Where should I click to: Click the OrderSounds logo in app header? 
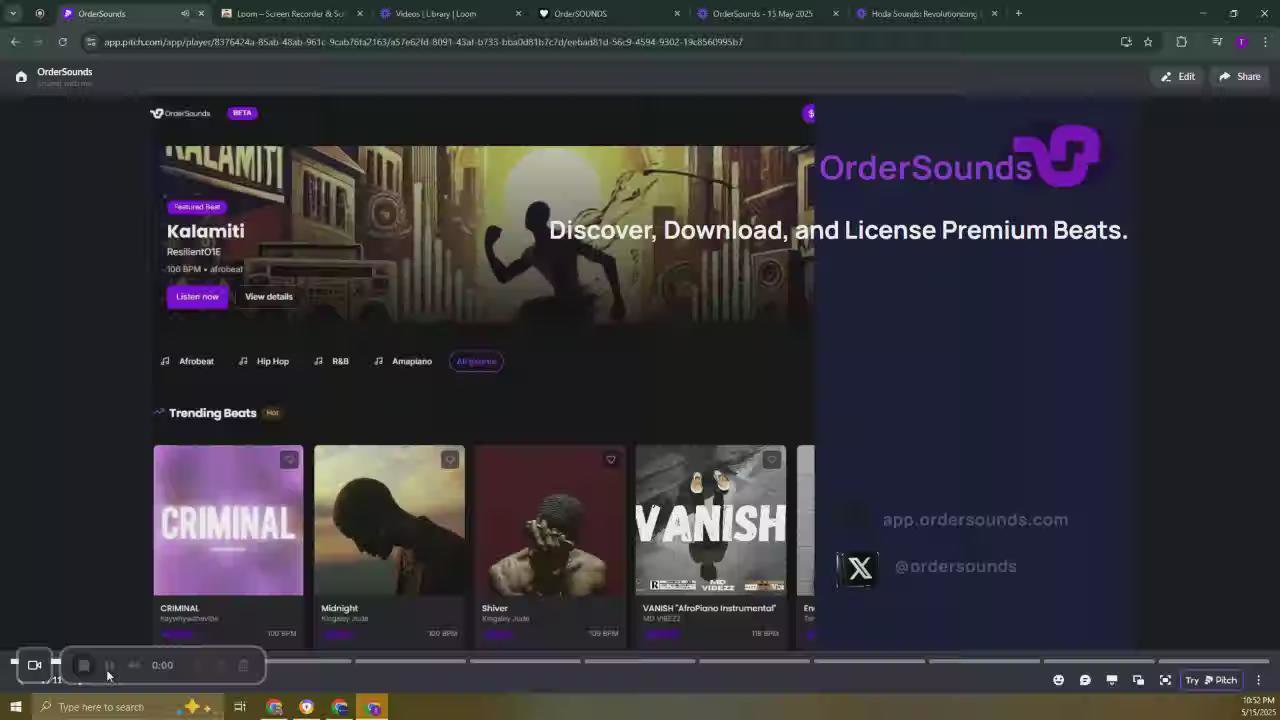pyautogui.click(x=181, y=113)
